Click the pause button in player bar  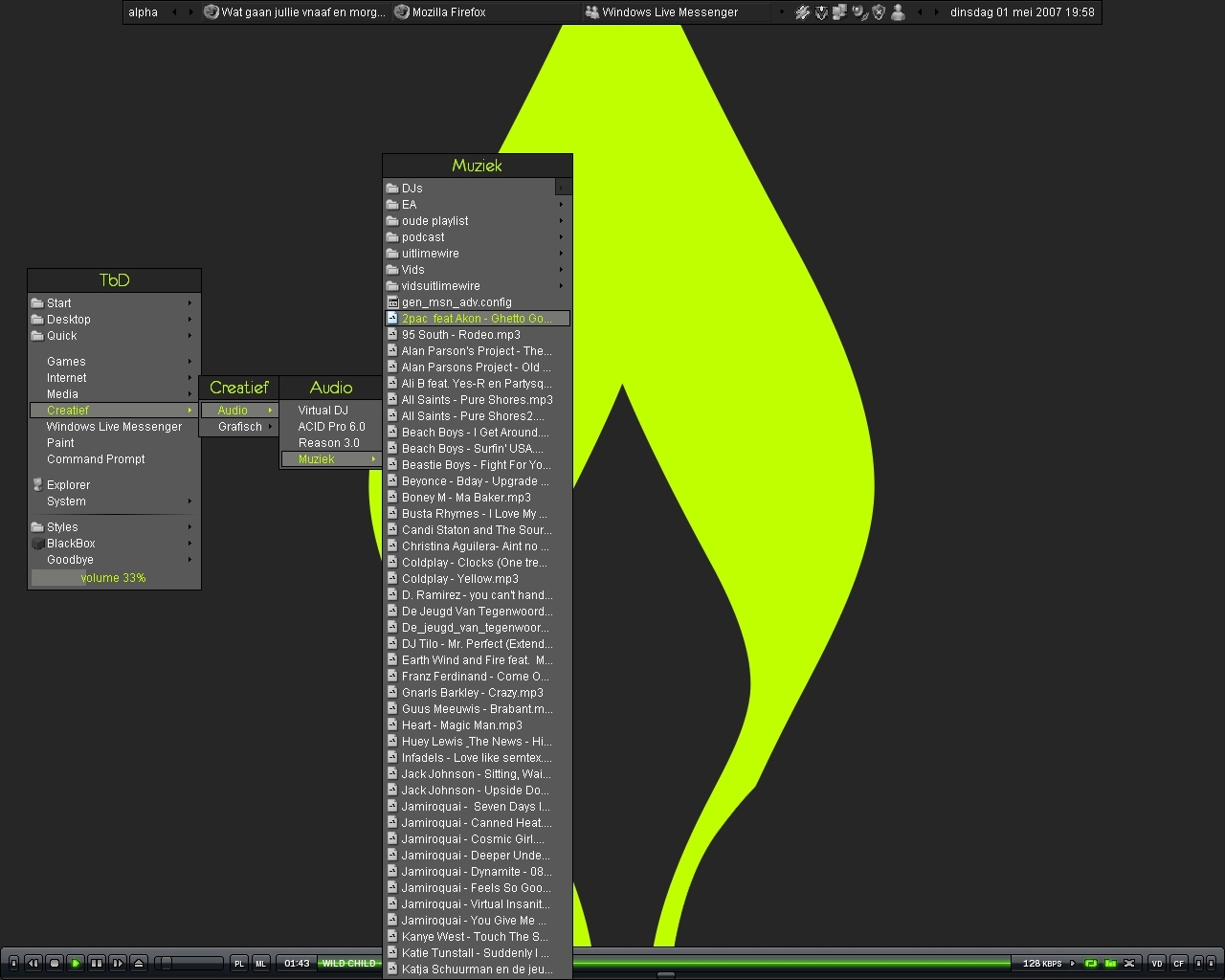pyautogui.click(x=97, y=963)
